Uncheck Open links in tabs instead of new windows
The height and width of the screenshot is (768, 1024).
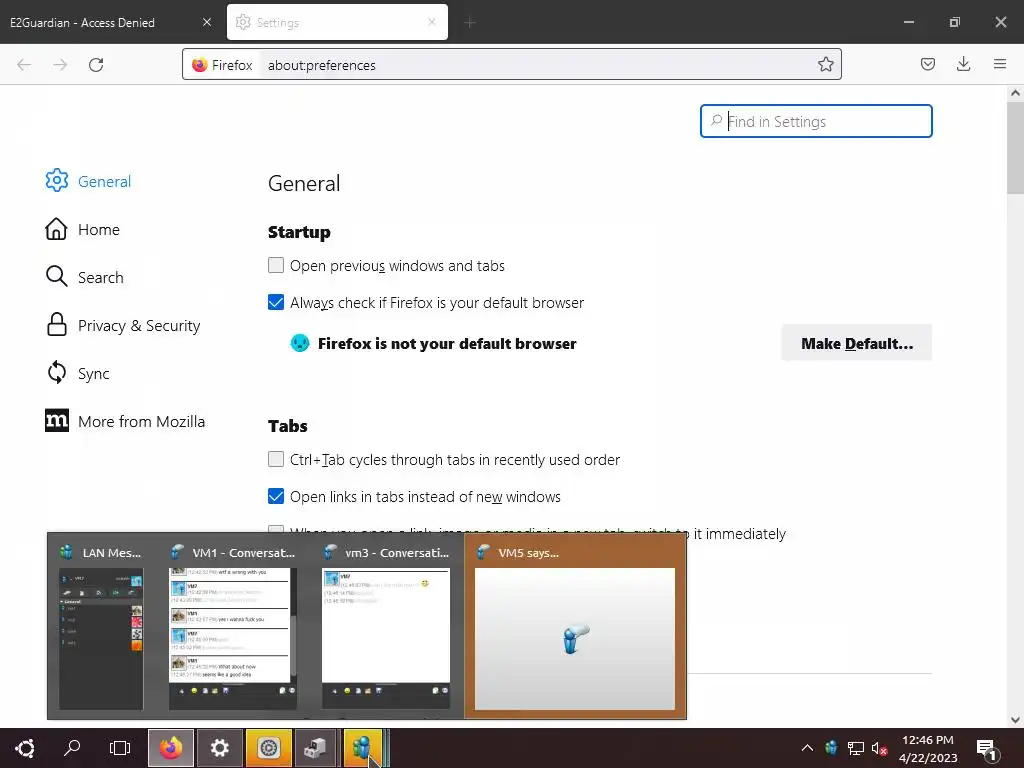pyautogui.click(x=276, y=496)
